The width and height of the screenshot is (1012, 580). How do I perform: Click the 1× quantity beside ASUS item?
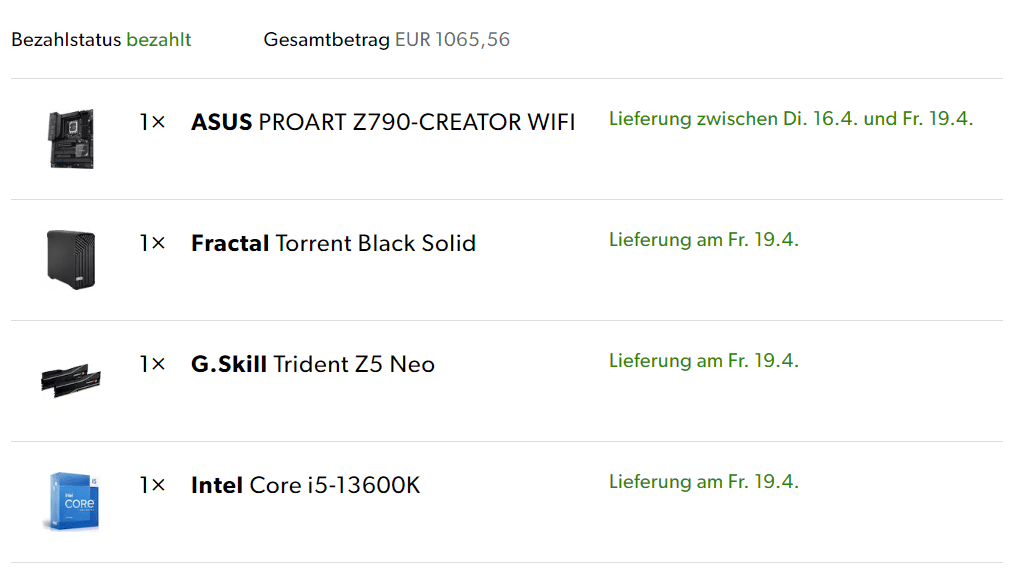click(152, 123)
